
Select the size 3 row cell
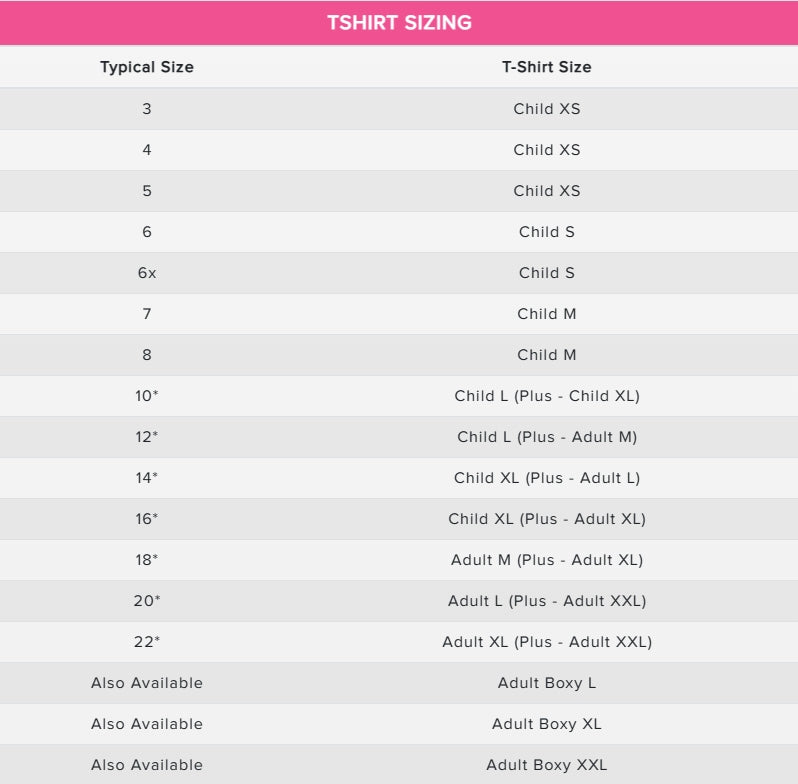point(147,108)
